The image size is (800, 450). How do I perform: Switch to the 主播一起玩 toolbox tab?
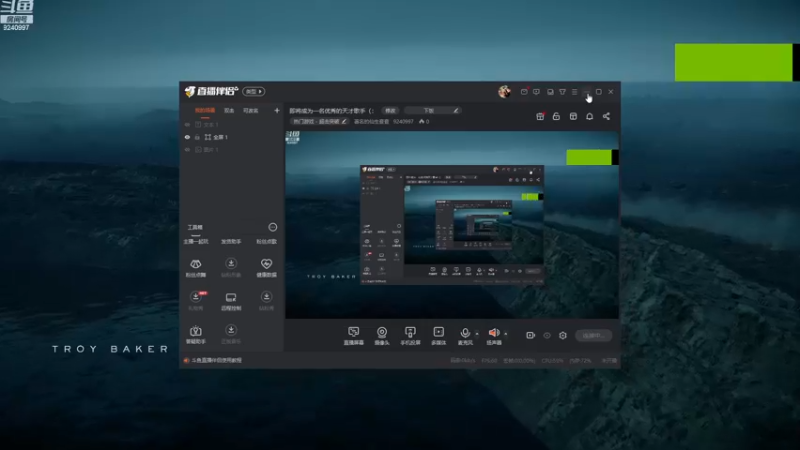(196, 241)
